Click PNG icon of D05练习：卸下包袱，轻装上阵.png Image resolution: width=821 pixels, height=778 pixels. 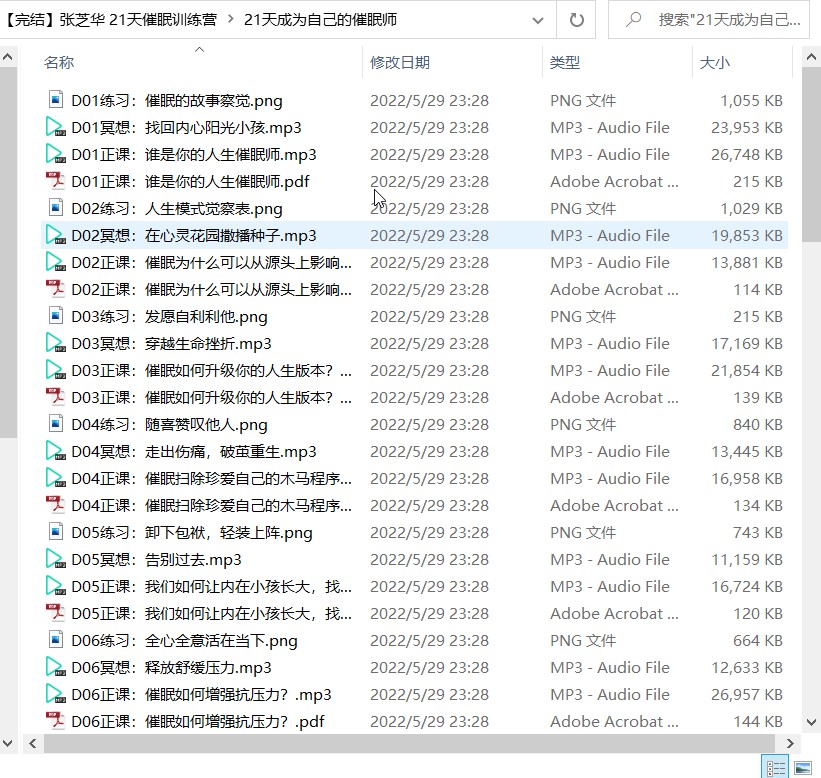[56, 532]
